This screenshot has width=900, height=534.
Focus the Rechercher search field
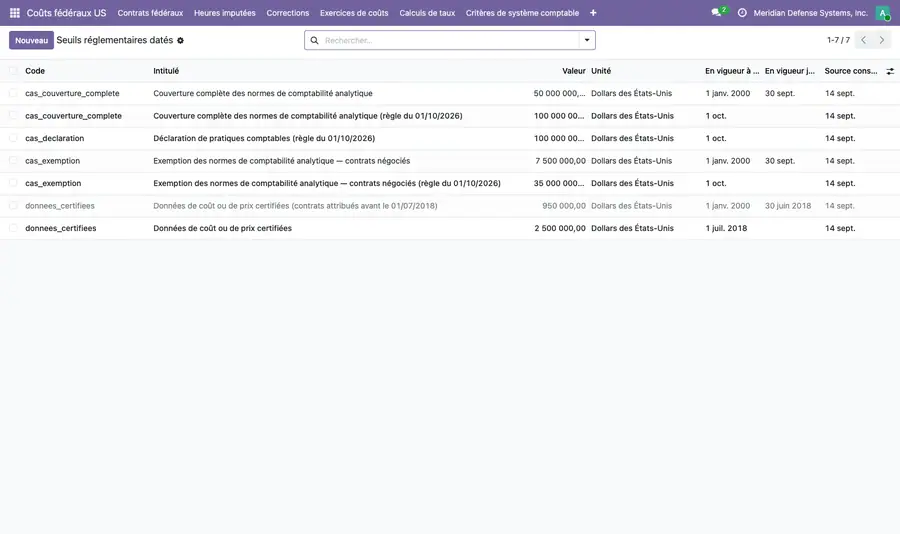point(451,40)
